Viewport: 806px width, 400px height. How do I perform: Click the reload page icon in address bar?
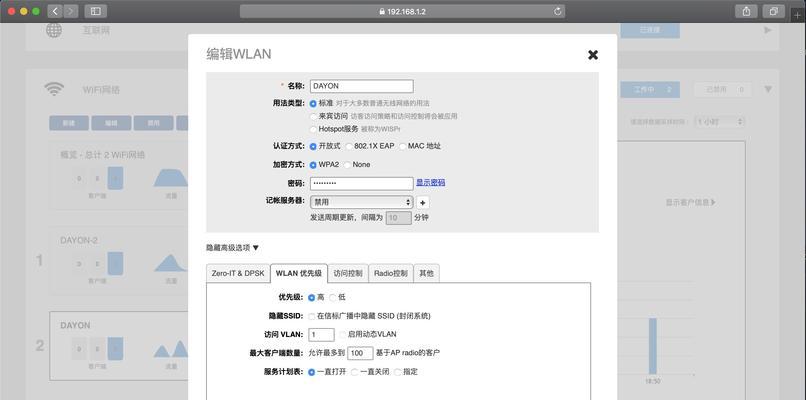point(558,11)
